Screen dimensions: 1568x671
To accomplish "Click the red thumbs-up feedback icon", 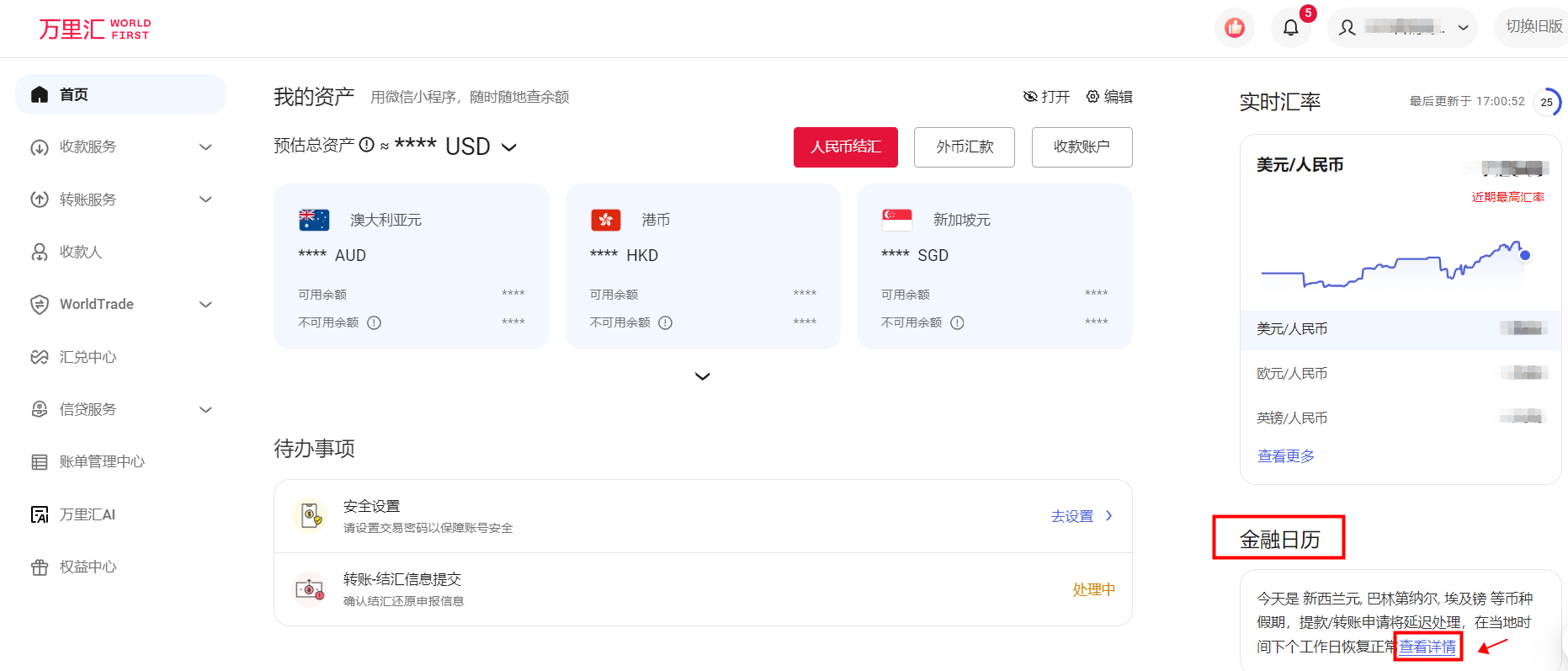I will pyautogui.click(x=1235, y=28).
